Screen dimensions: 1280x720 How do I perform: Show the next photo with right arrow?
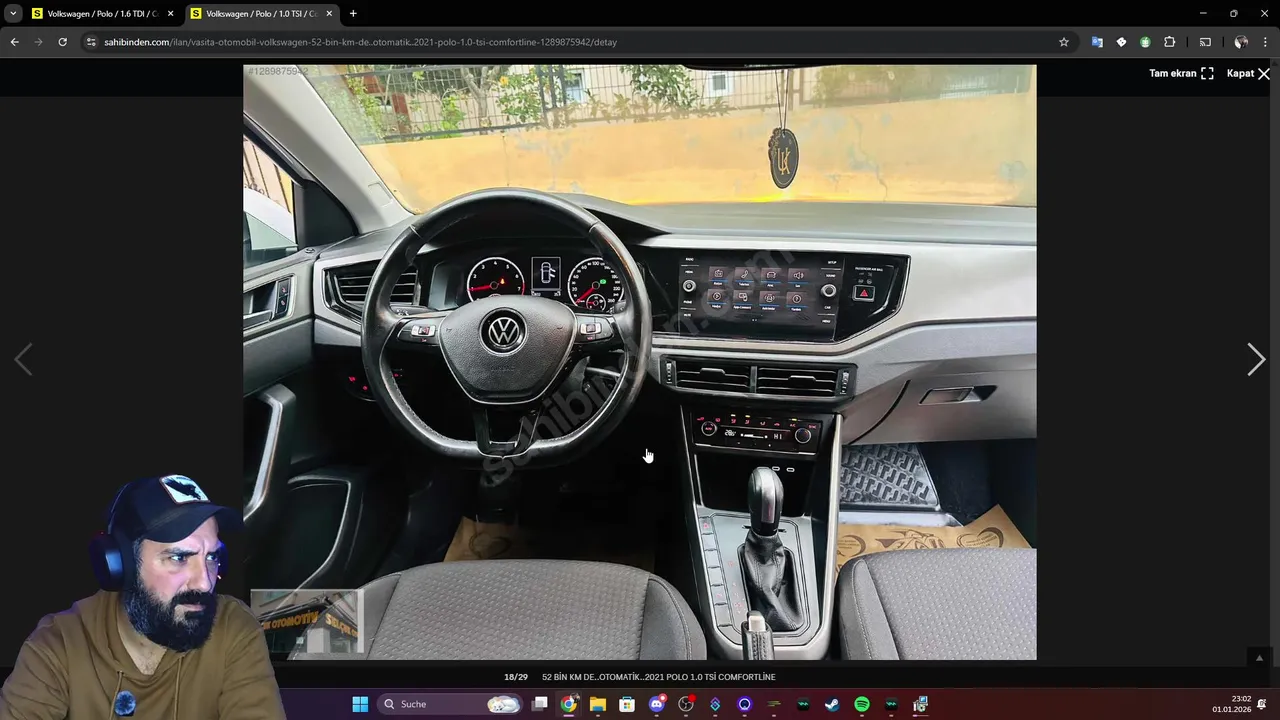[x=1256, y=359]
